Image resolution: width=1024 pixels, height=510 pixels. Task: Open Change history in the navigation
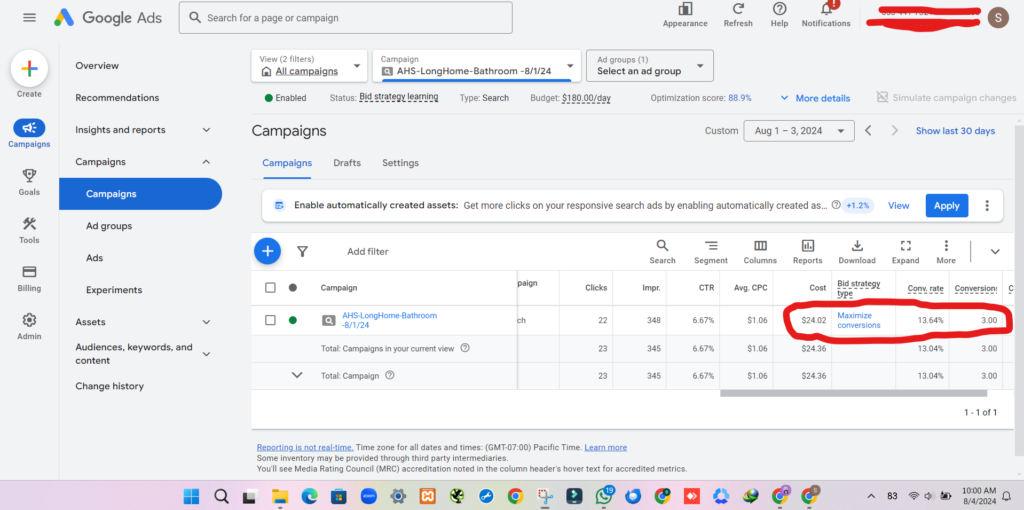pos(109,386)
